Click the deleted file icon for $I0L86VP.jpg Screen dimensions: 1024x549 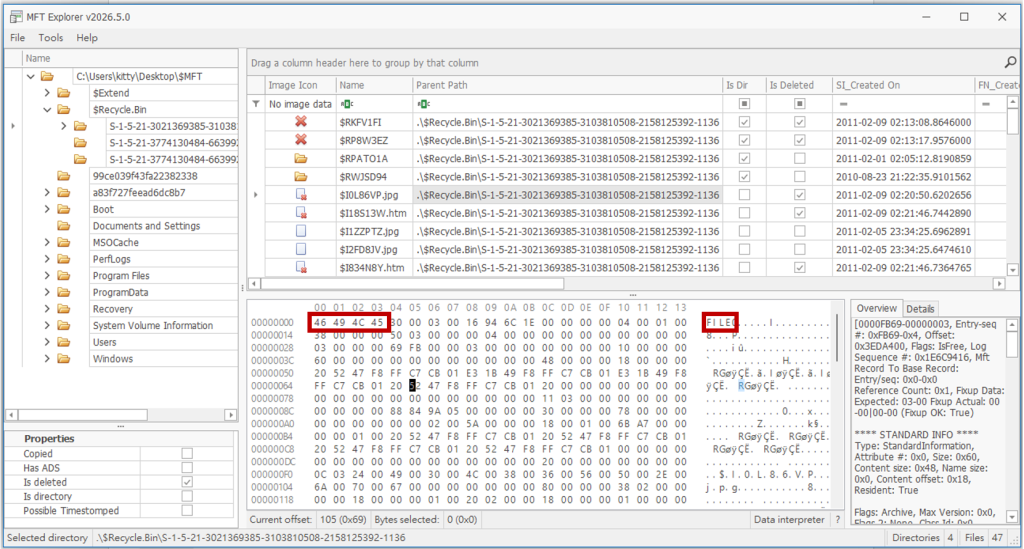(301, 195)
